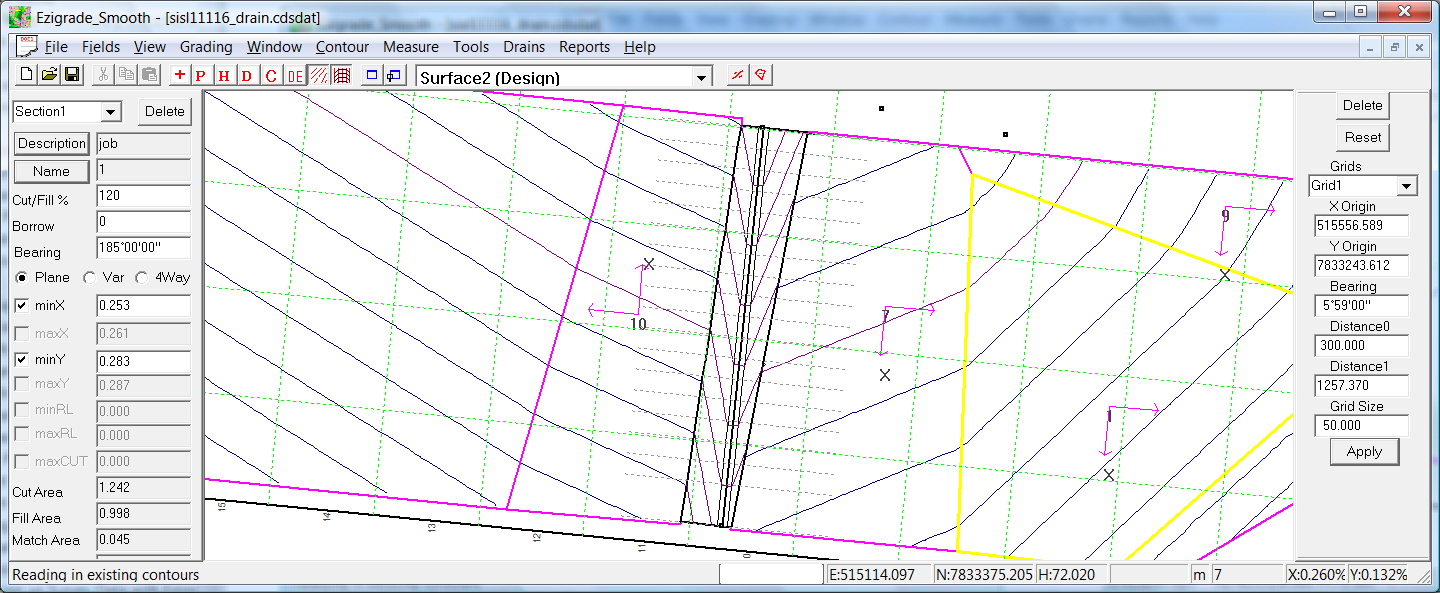Screen dimensions: 1440x593
Task: Click the New file toolbar icon
Action: coord(27,75)
